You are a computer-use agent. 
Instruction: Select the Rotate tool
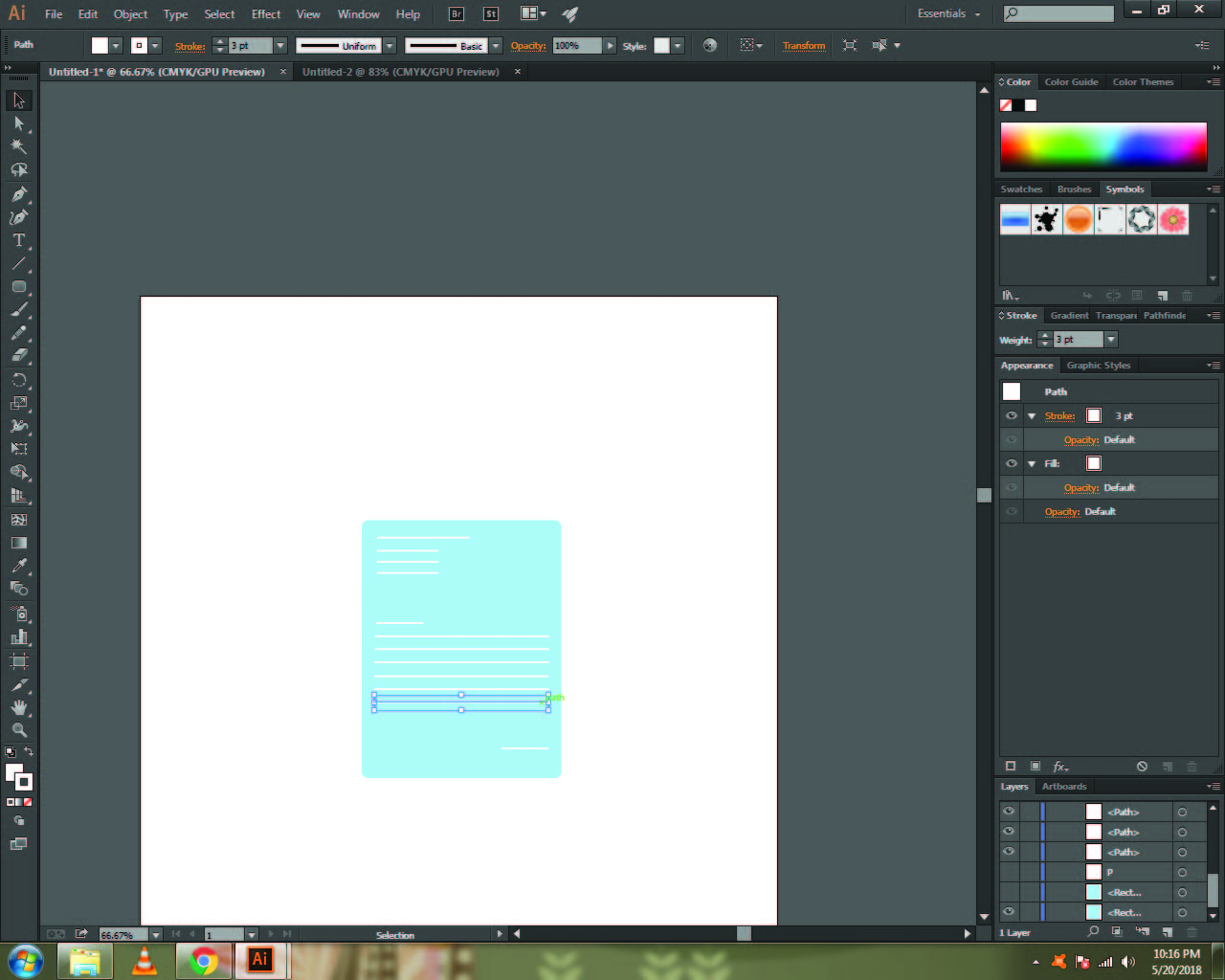click(x=18, y=380)
